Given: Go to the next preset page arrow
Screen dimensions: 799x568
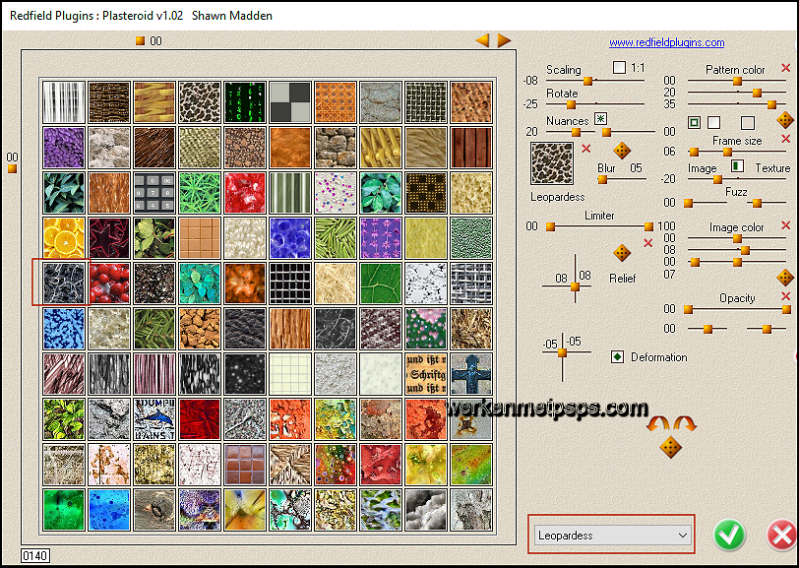Looking at the screenshot, I should [x=504, y=41].
